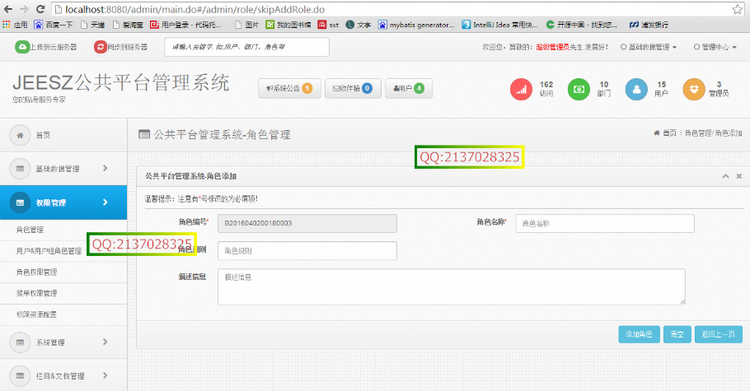Click the green badge 4 on 用户 button
Image resolution: width=750 pixels, height=391 pixels.
pyautogui.click(x=419, y=88)
